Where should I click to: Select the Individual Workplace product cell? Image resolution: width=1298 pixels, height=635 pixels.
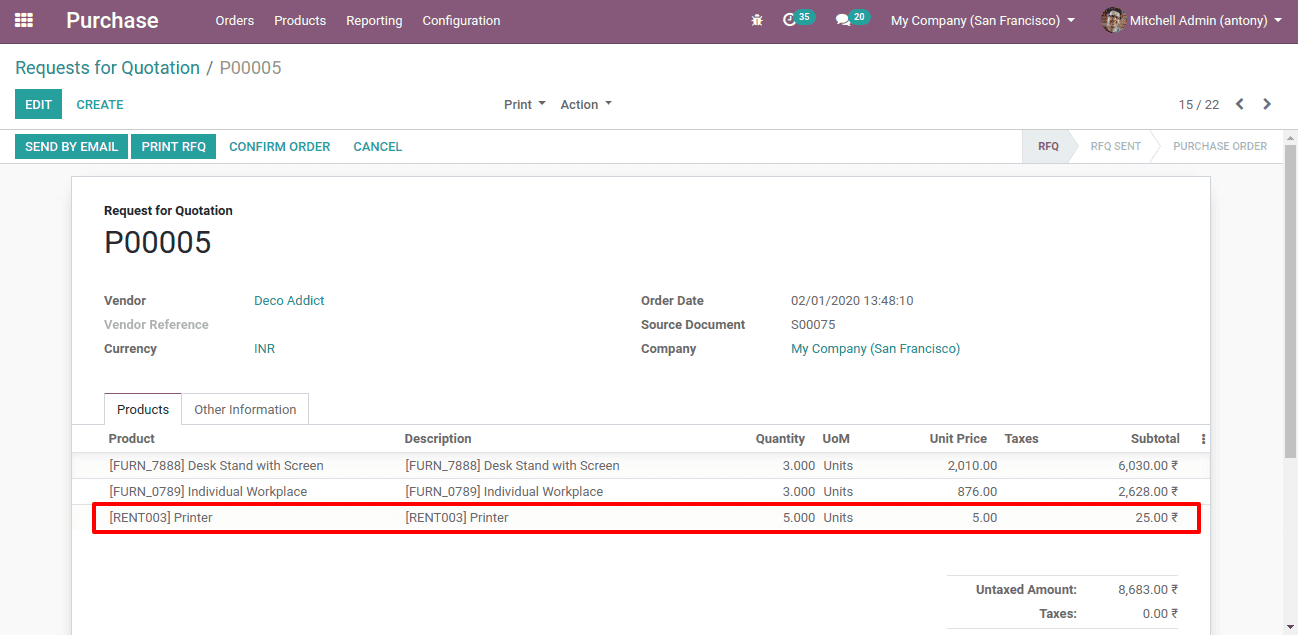(x=208, y=491)
